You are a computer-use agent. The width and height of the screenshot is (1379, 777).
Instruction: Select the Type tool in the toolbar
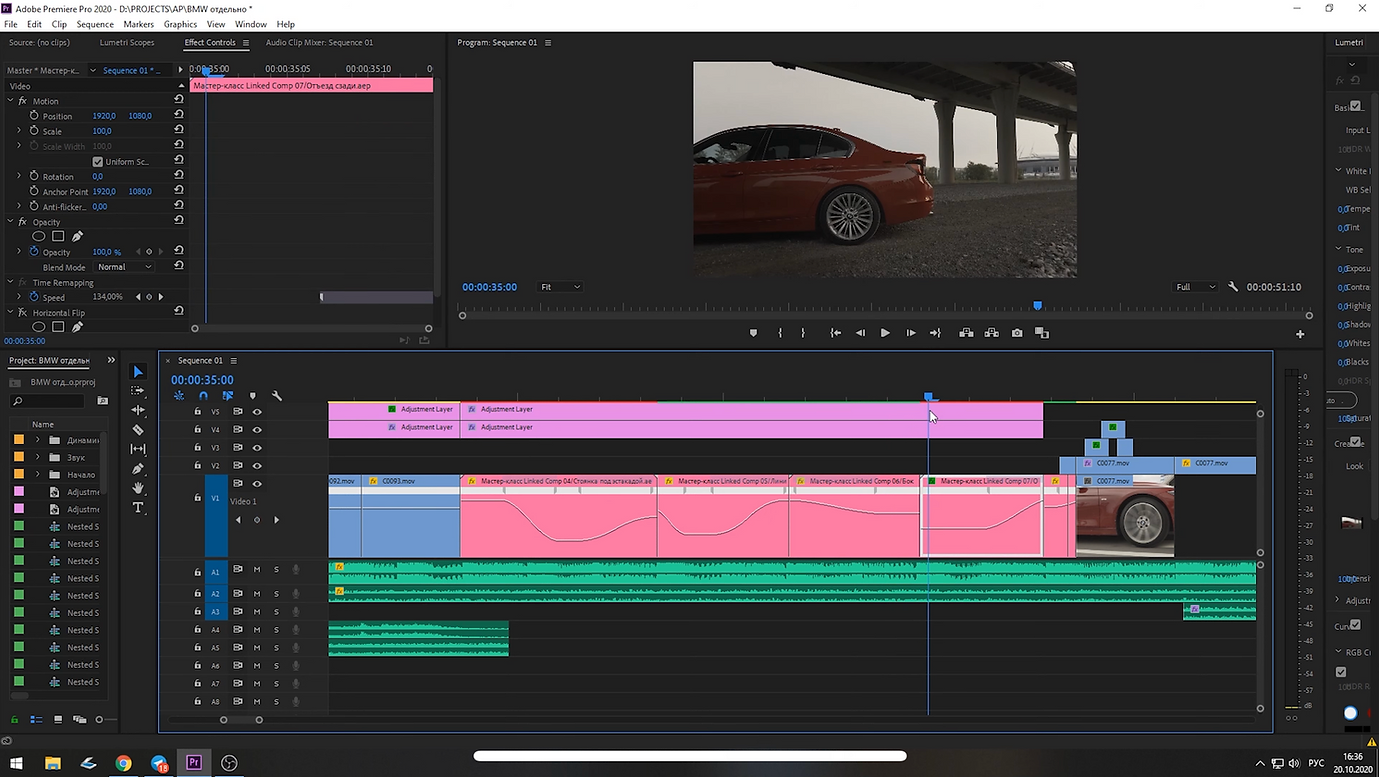click(138, 508)
